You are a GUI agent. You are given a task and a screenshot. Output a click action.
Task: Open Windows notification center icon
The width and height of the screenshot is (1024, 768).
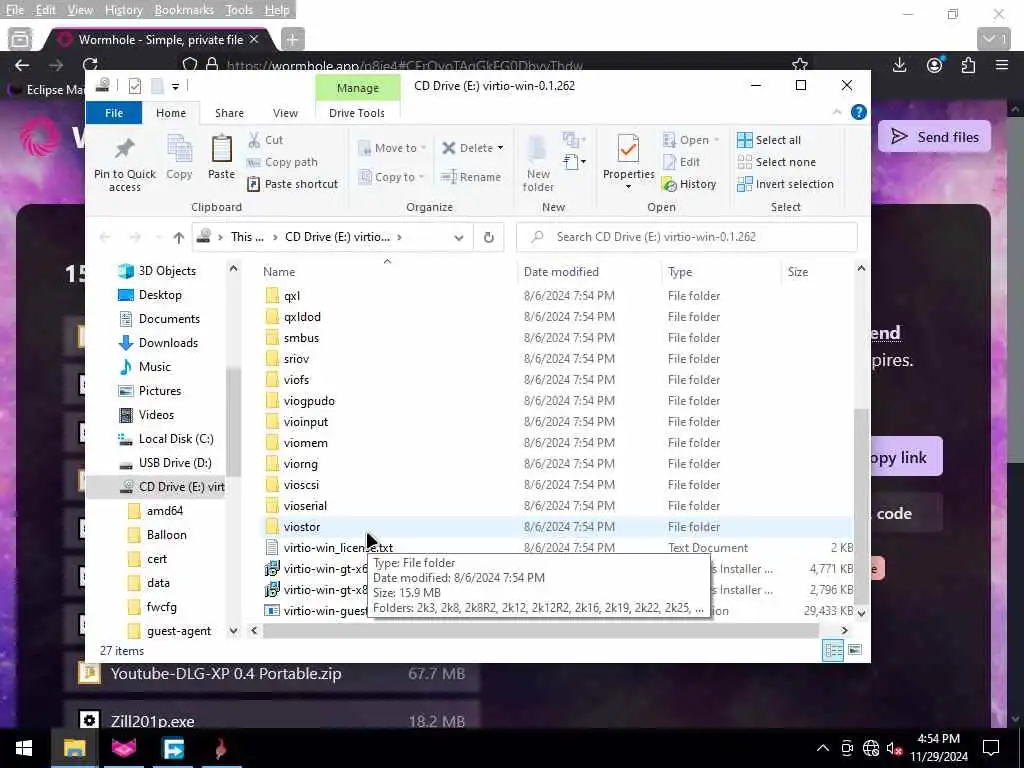991,748
